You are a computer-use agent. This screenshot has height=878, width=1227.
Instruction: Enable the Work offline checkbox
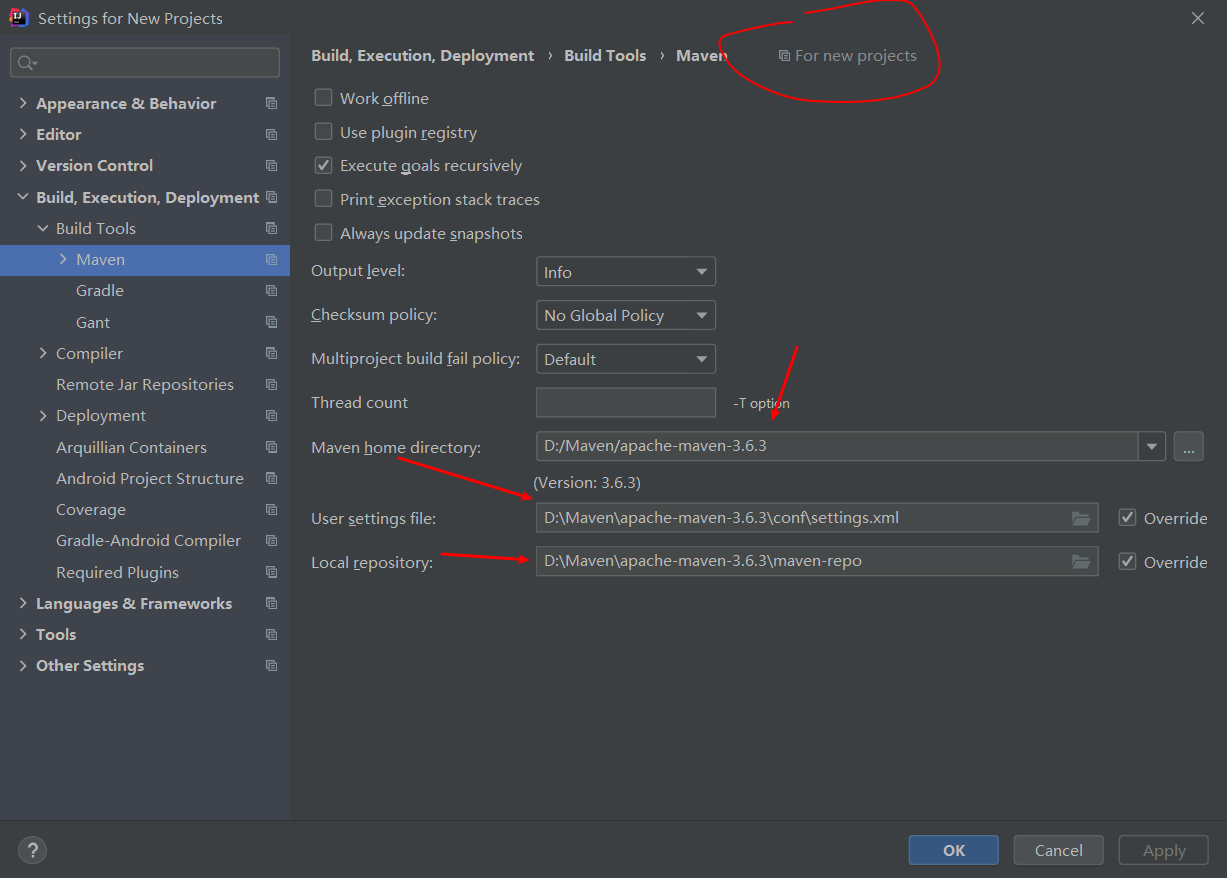323,97
